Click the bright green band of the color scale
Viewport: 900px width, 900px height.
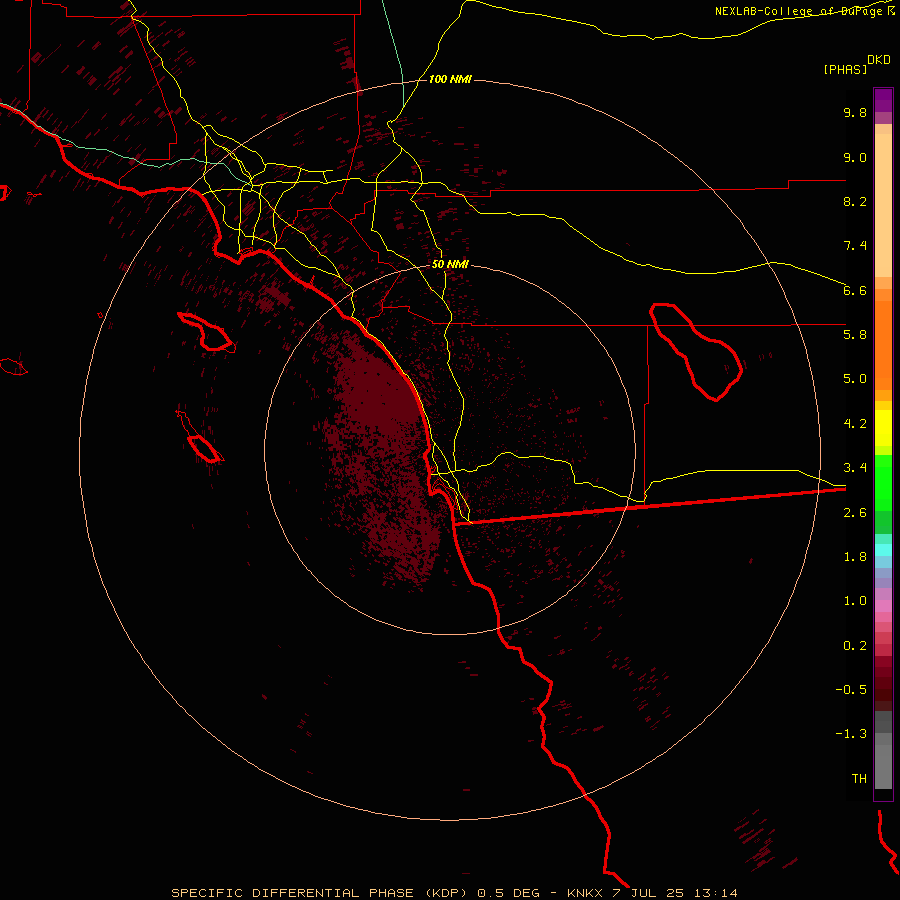(883, 482)
